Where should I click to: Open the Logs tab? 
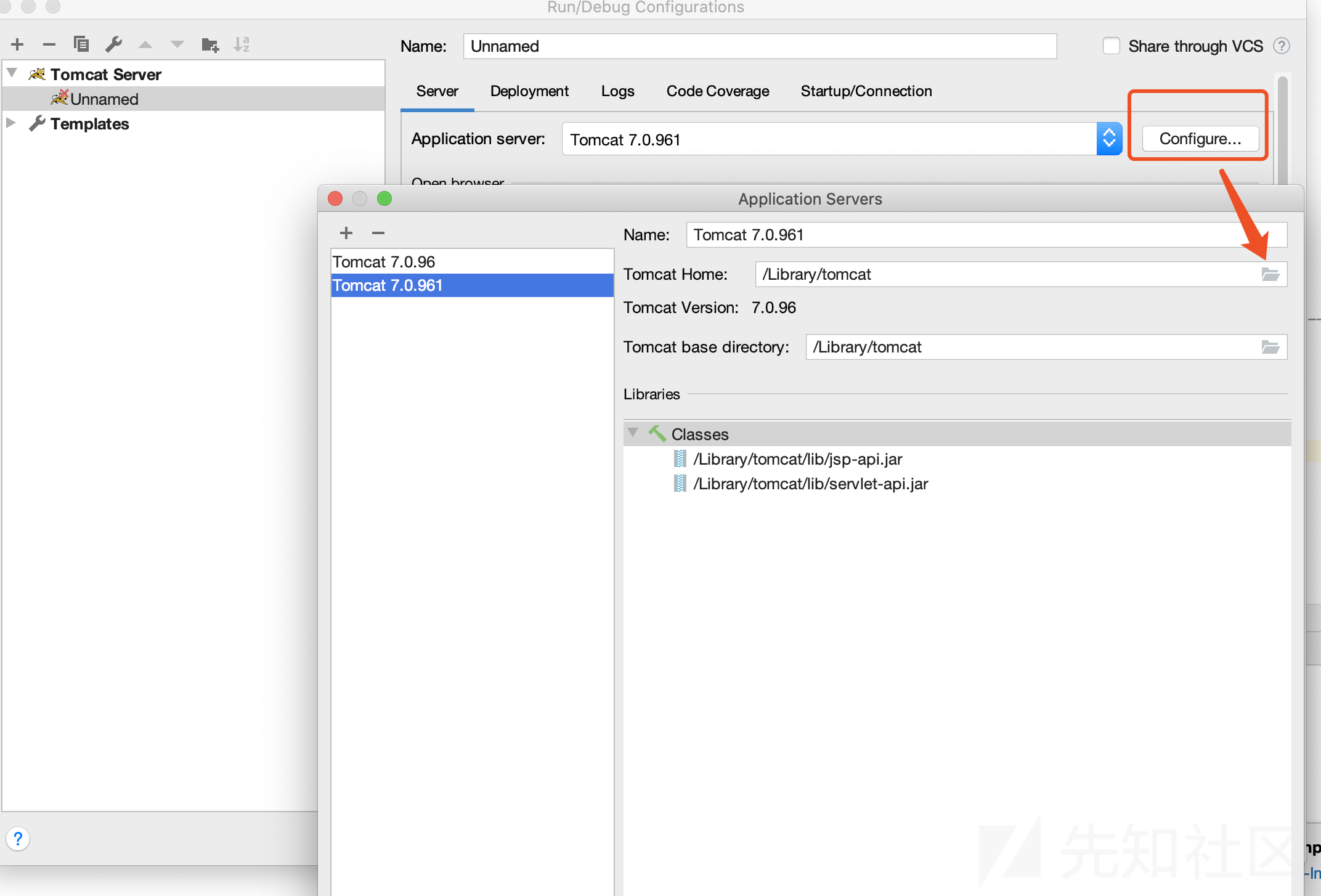pyautogui.click(x=618, y=91)
